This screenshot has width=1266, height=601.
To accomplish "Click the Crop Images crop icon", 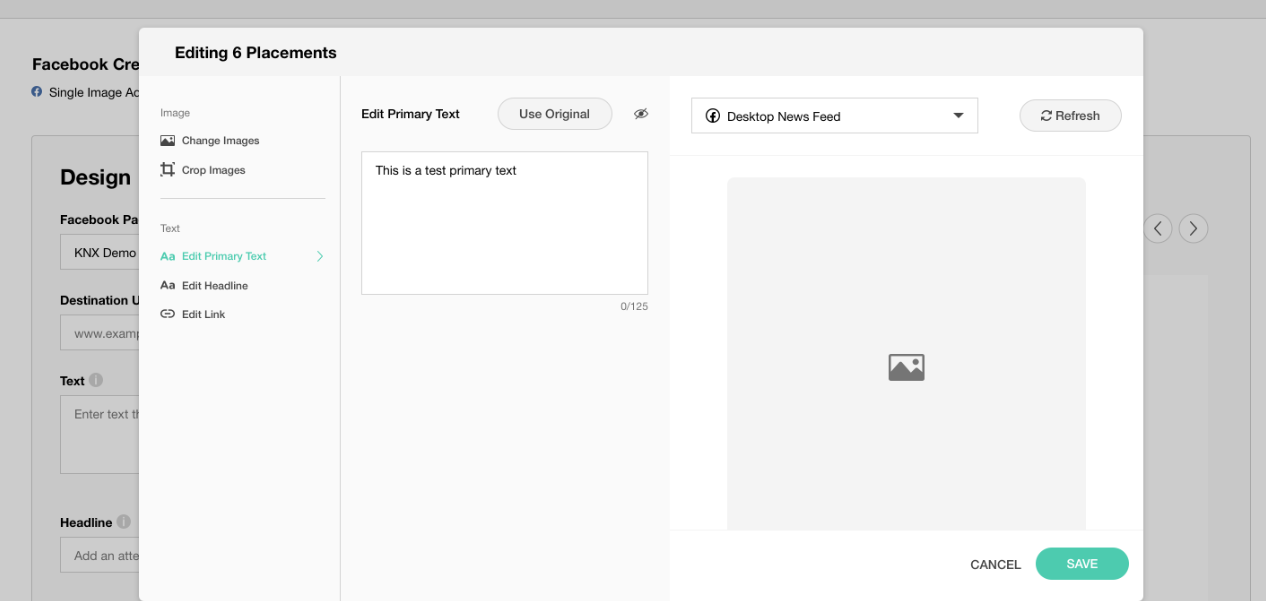I will tap(167, 170).
